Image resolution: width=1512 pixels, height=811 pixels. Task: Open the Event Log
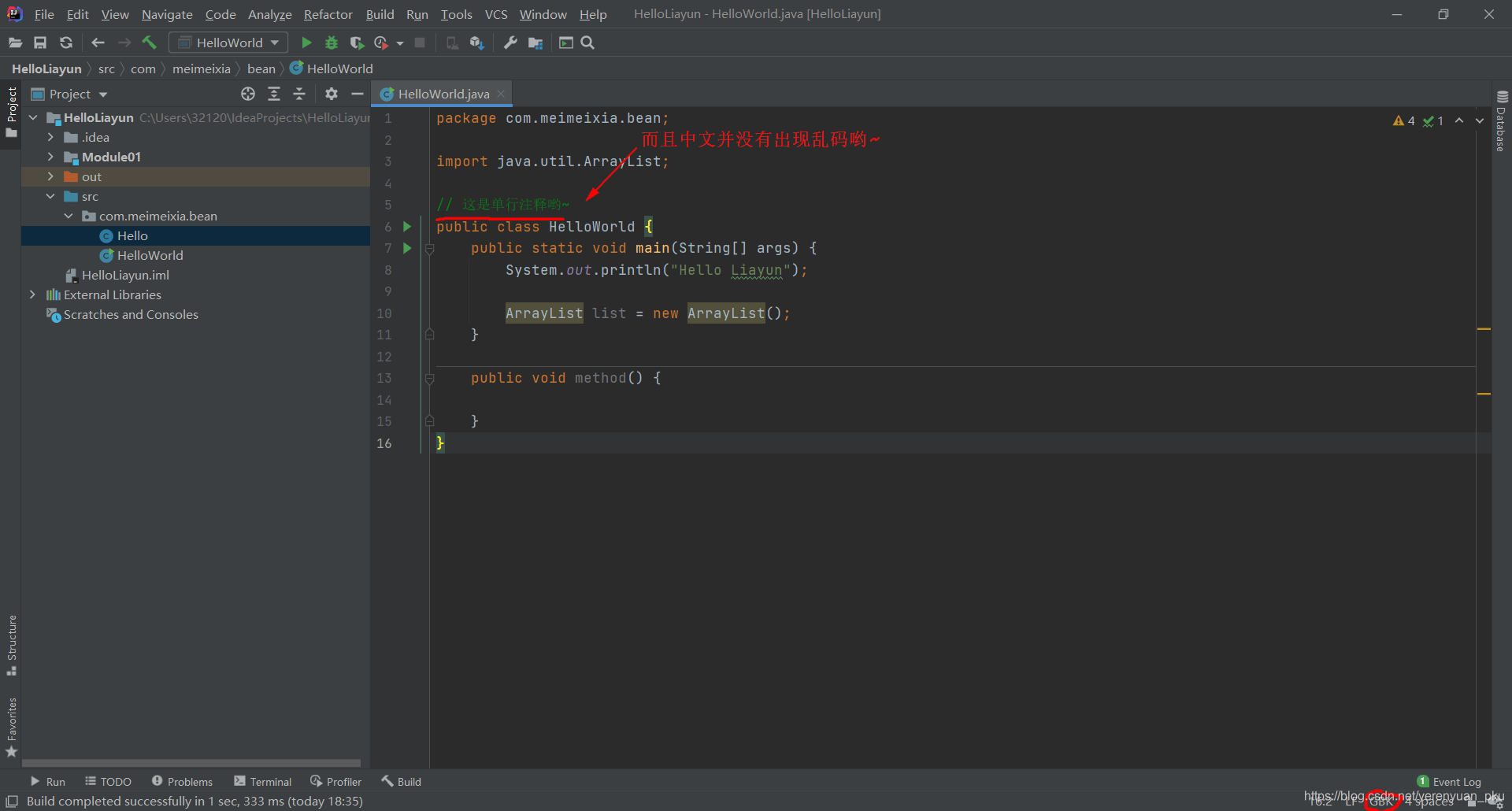[1449, 782]
